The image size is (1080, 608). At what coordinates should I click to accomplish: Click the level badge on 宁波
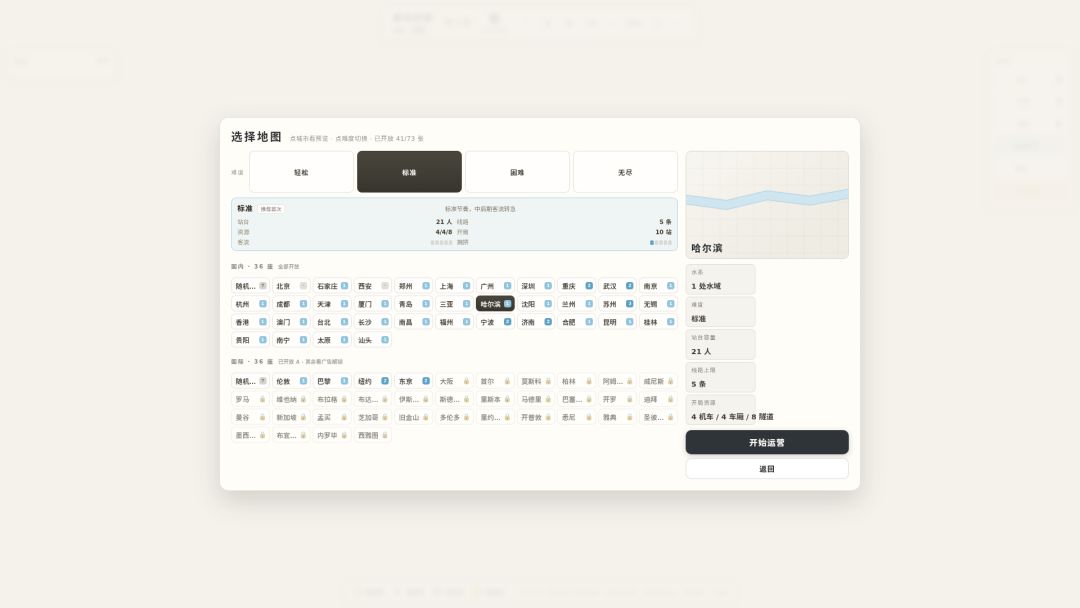508,322
